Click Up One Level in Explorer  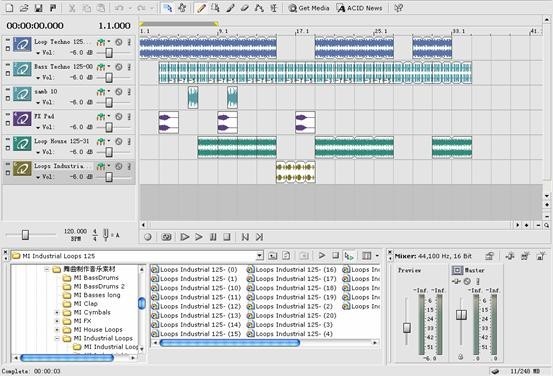pyautogui.click(x=273, y=256)
